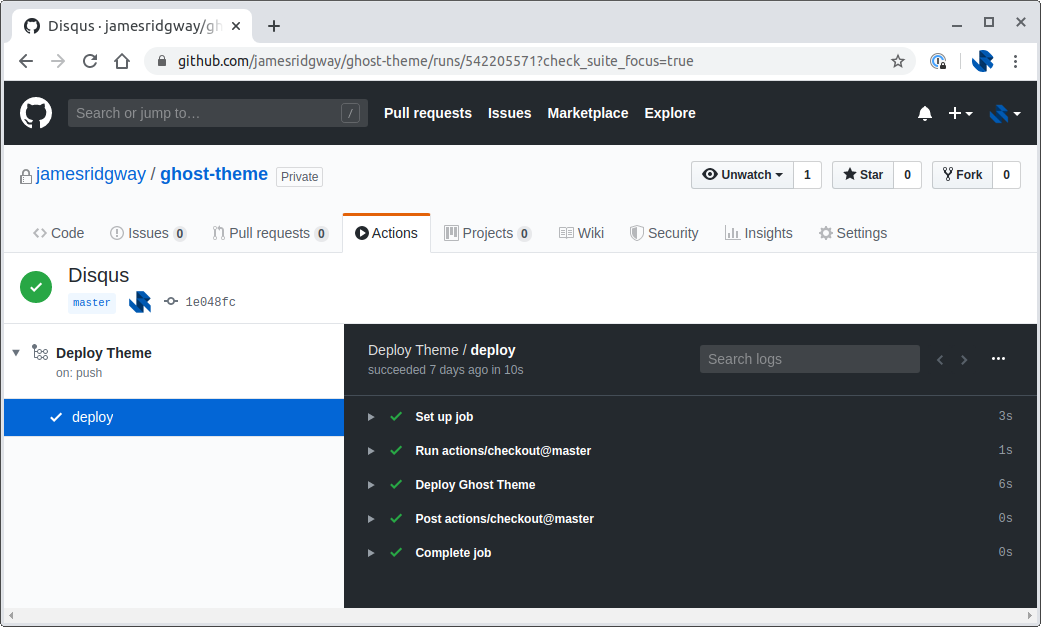Star the repository
The image size is (1041, 627).
(862, 175)
